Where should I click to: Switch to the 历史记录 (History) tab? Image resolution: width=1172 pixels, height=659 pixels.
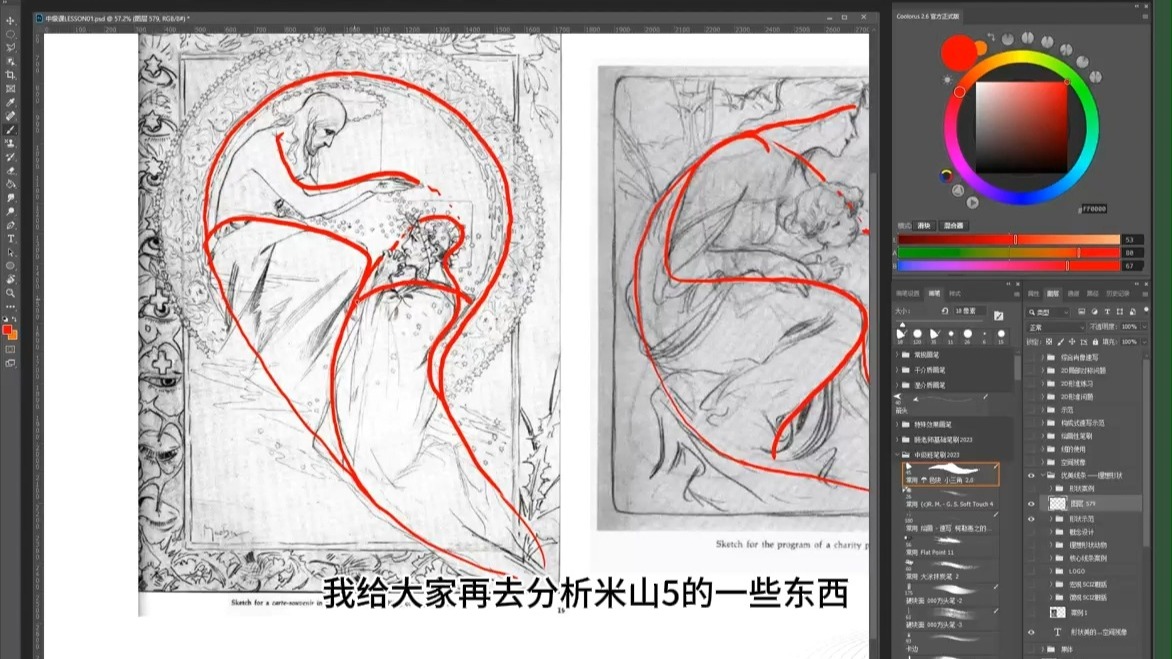click(1116, 294)
